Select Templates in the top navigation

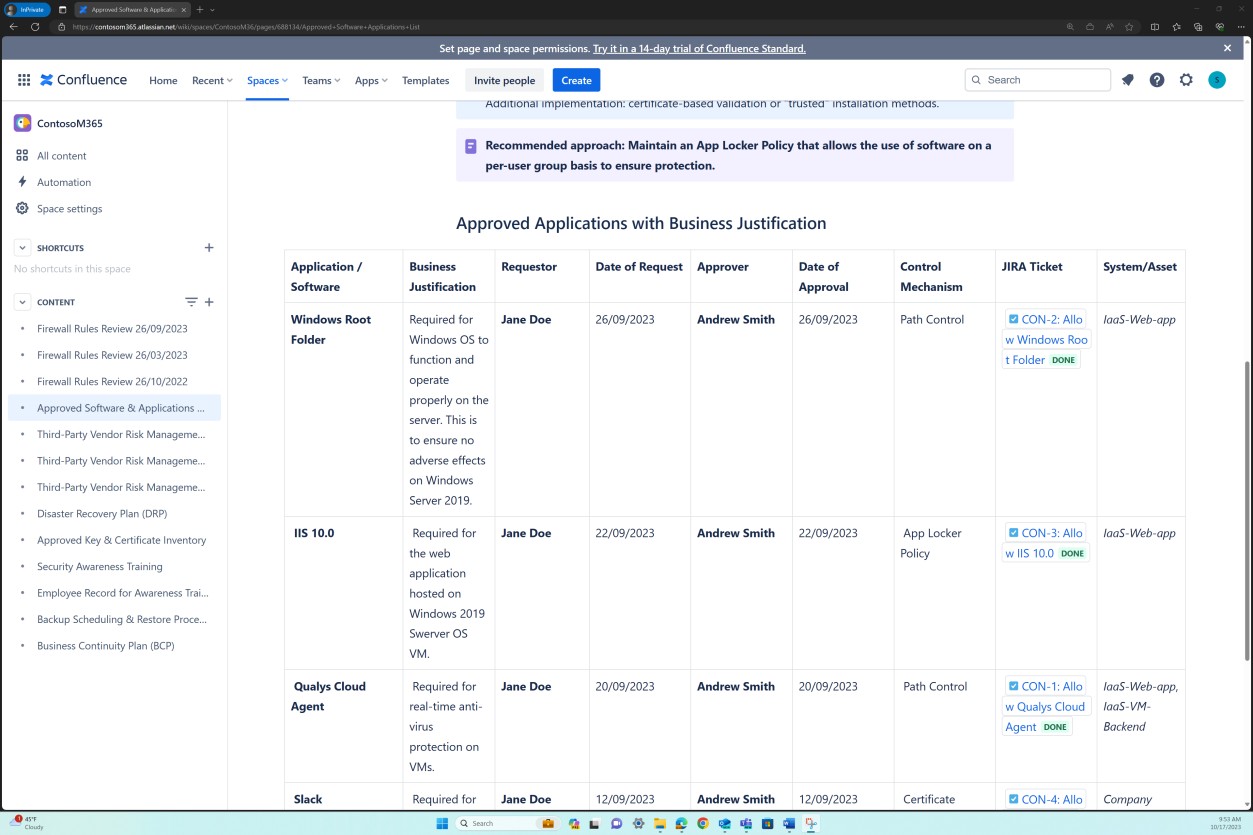pyautogui.click(x=425, y=80)
